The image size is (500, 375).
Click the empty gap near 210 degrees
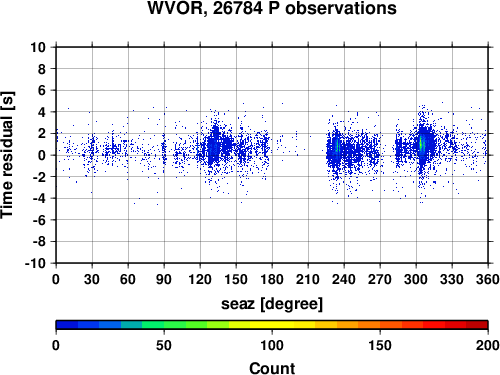pyautogui.click(x=308, y=155)
